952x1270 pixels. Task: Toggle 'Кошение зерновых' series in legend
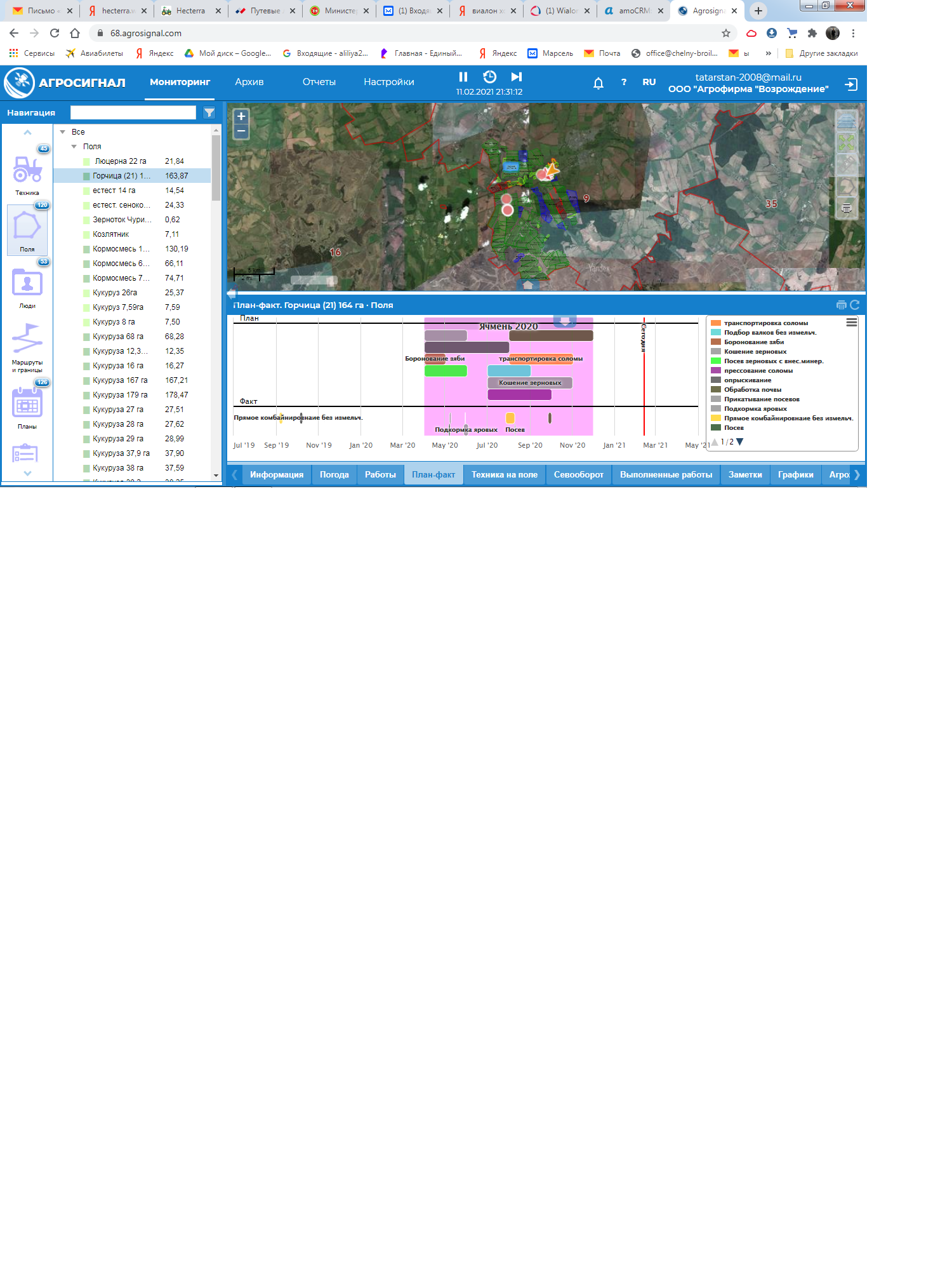755,352
